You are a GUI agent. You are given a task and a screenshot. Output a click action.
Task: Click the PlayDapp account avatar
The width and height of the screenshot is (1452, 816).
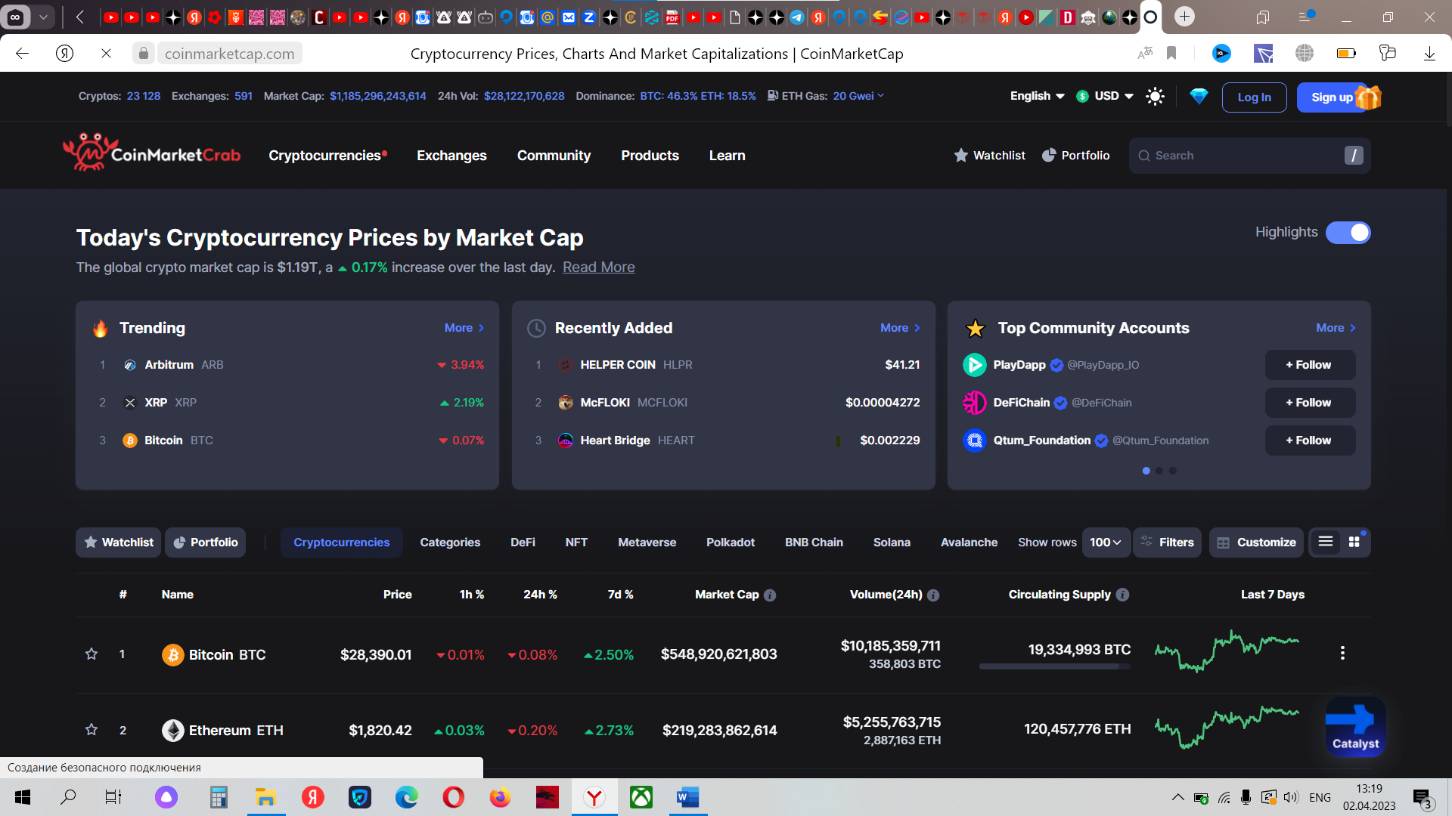974,365
